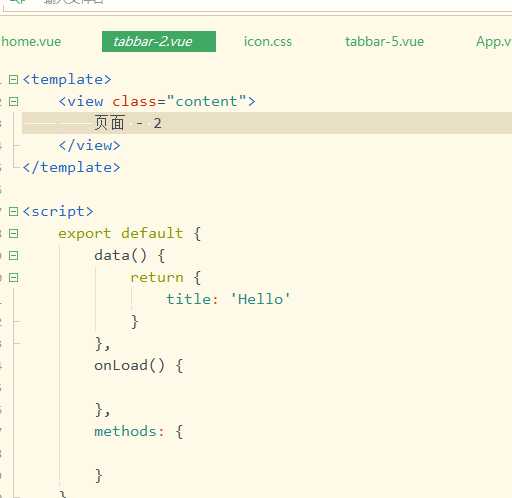Screen dimensions: 512x498
Task: Collapse the view class="content" fold marker
Action: pyautogui.click(x=13, y=102)
